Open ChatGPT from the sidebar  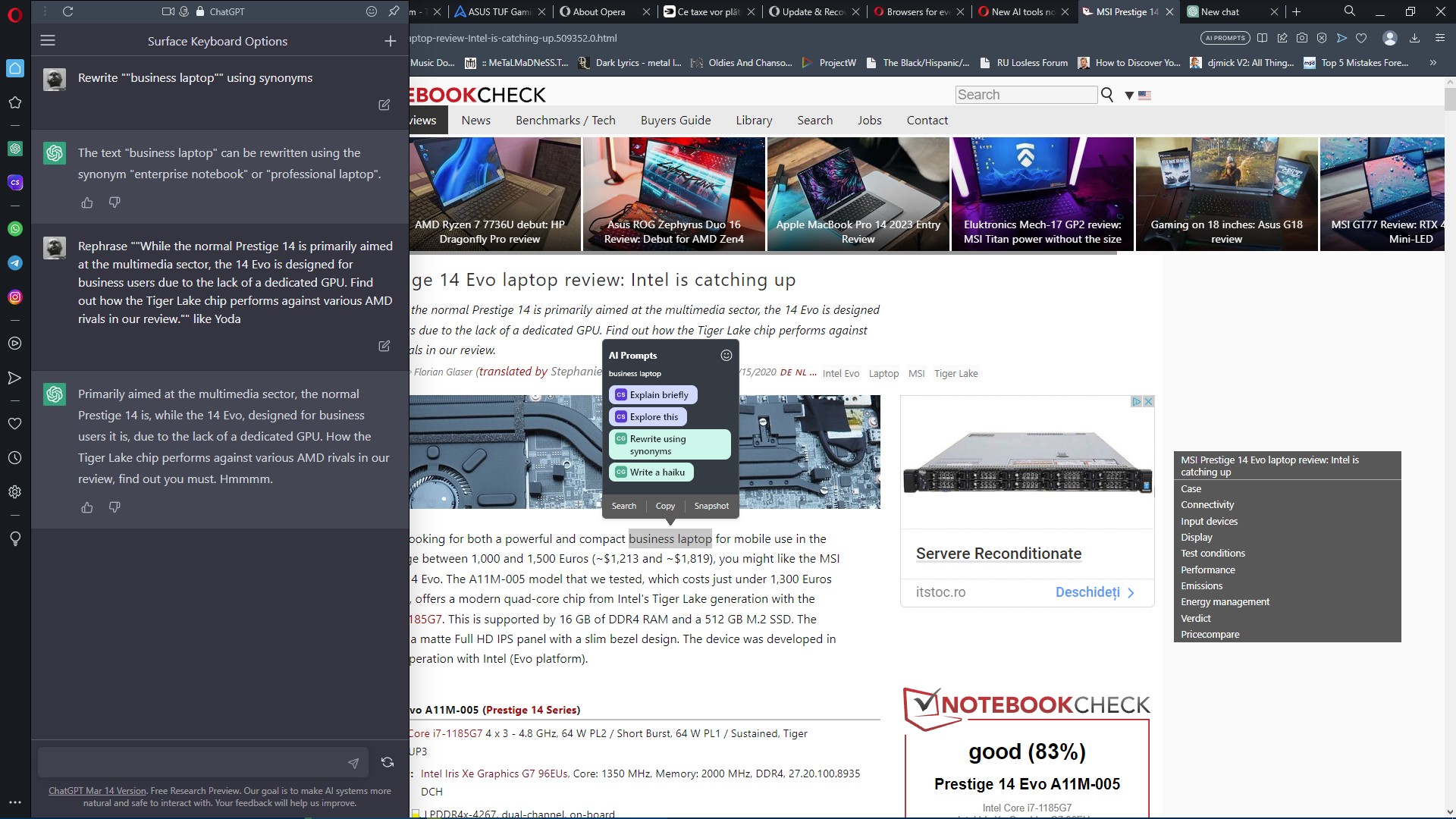click(x=15, y=149)
